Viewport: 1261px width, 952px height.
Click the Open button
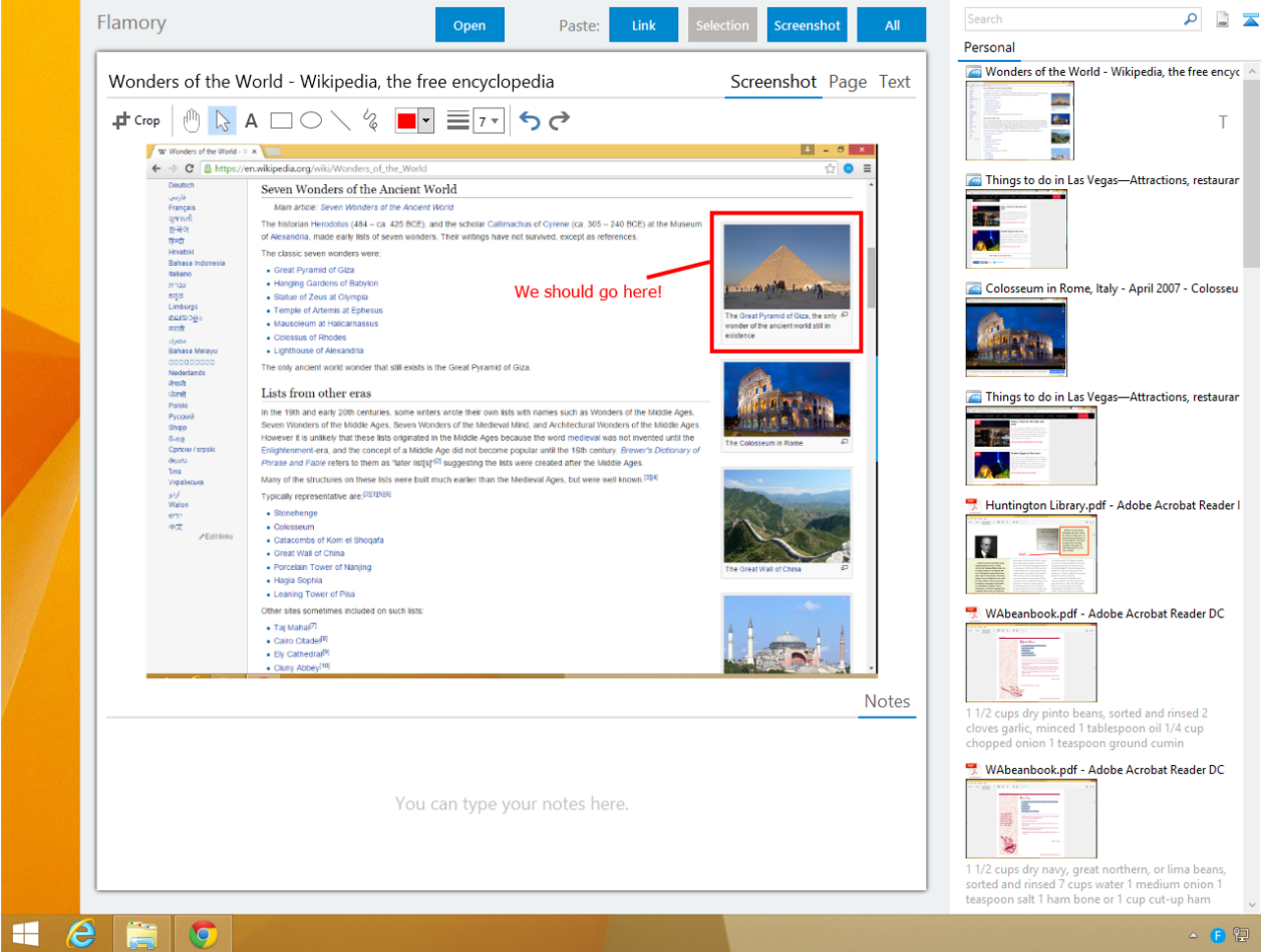pos(470,25)
